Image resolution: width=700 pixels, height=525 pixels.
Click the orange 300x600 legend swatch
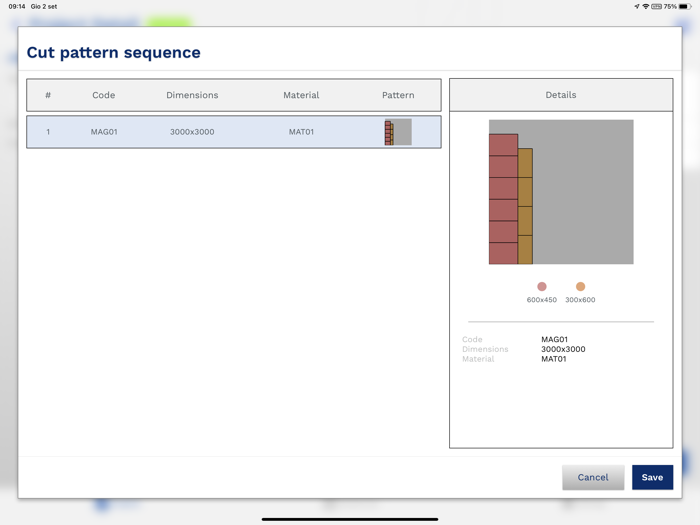coord(580,287)
